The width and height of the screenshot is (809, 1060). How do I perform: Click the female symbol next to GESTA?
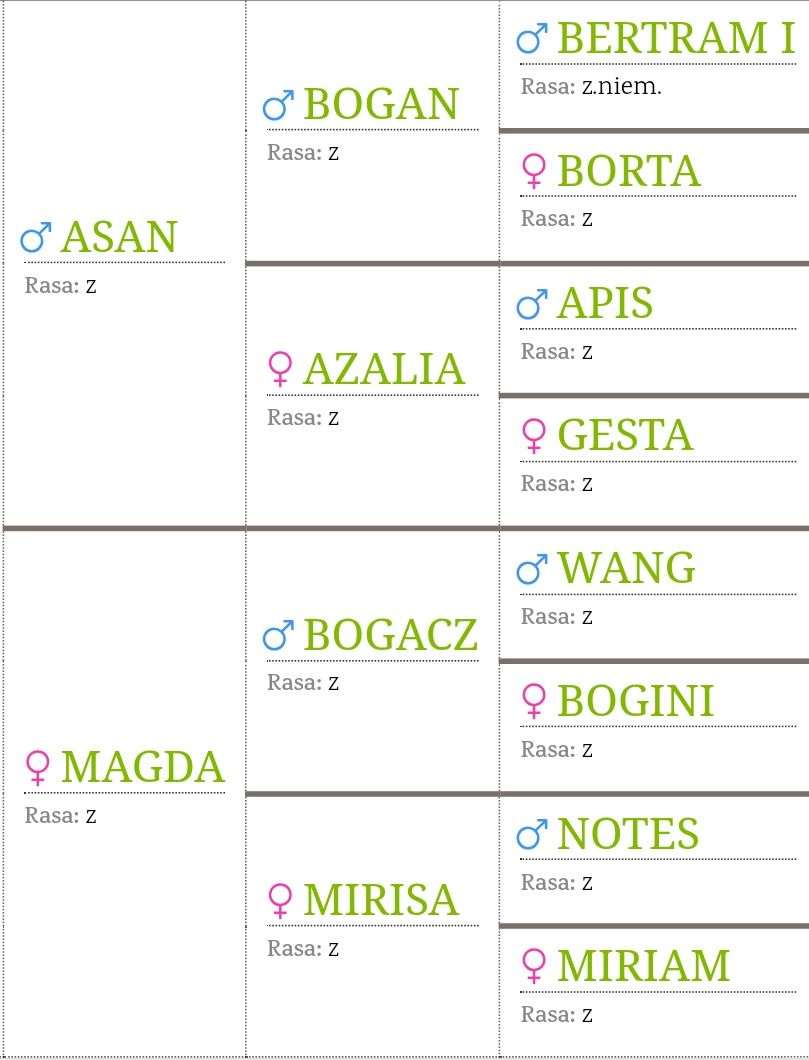coord(533,435)
